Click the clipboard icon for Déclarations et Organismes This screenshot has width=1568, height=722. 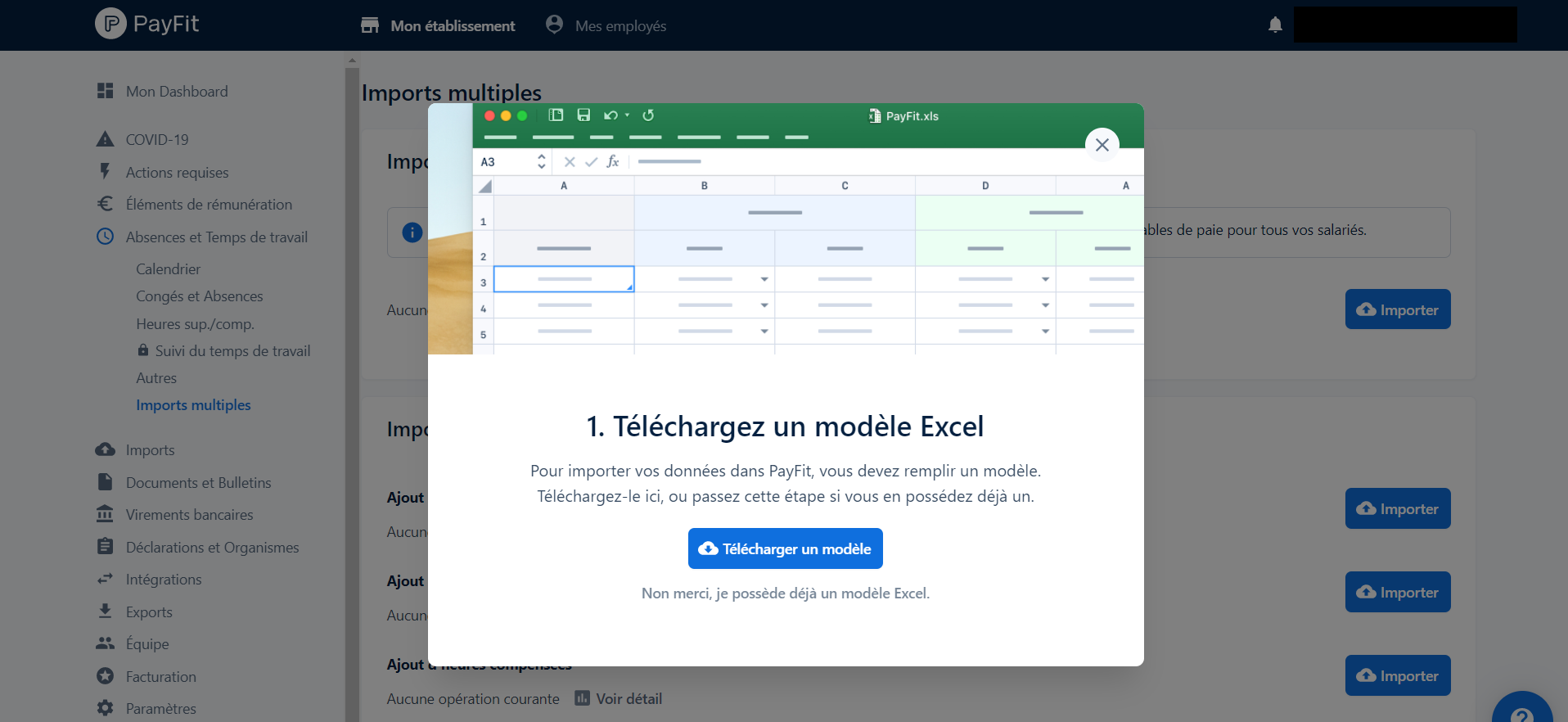click(105, 546)
